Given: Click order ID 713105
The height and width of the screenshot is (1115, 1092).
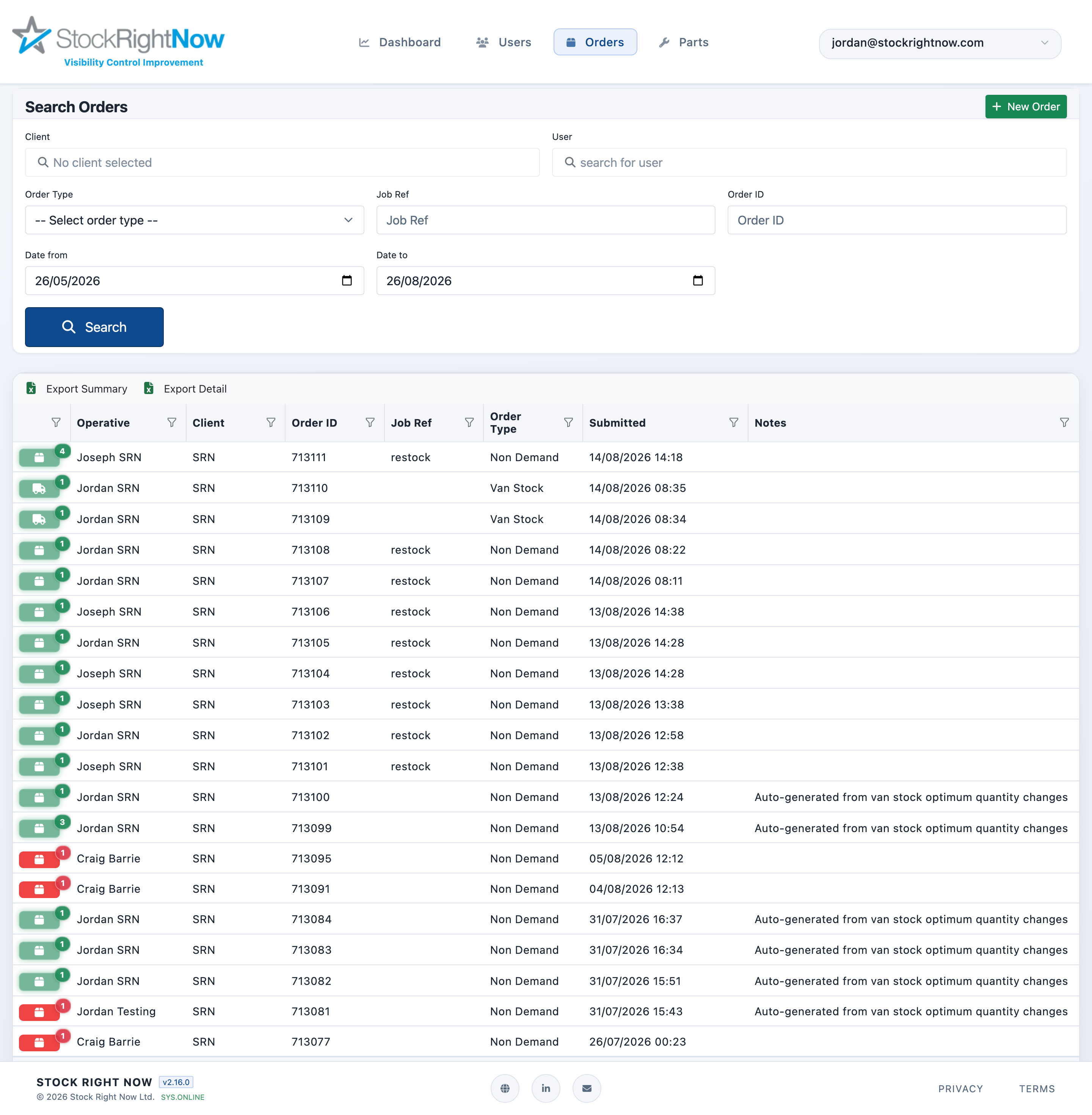Looking at the screenshot, I should (311, 644).
